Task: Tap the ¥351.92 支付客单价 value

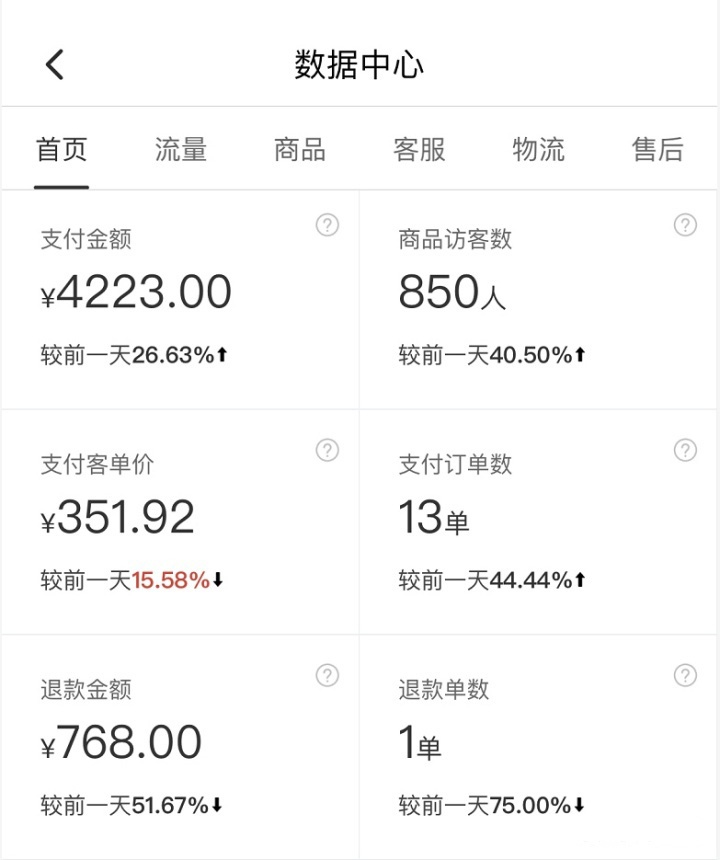Action: 117,517
